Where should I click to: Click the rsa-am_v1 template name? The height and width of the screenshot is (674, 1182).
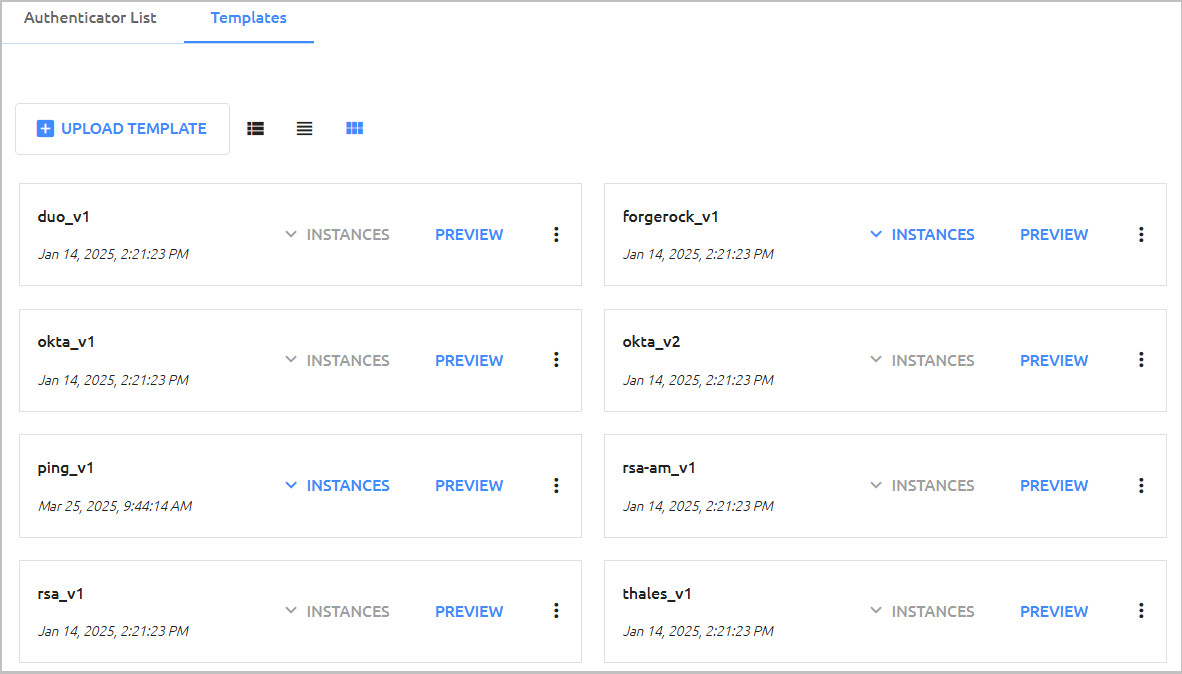coord(659,468)
